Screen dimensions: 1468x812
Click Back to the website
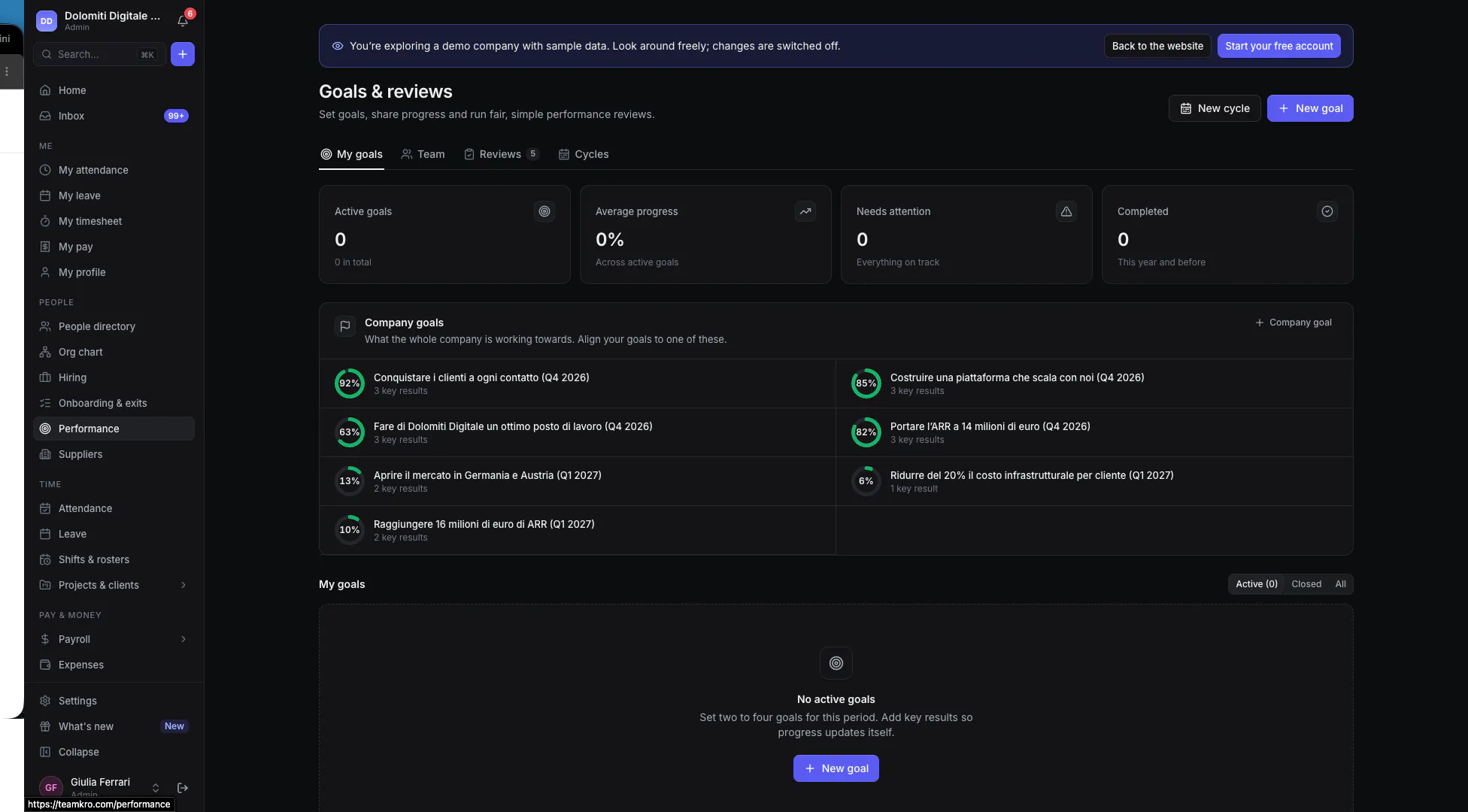(x=1157, y=46)
